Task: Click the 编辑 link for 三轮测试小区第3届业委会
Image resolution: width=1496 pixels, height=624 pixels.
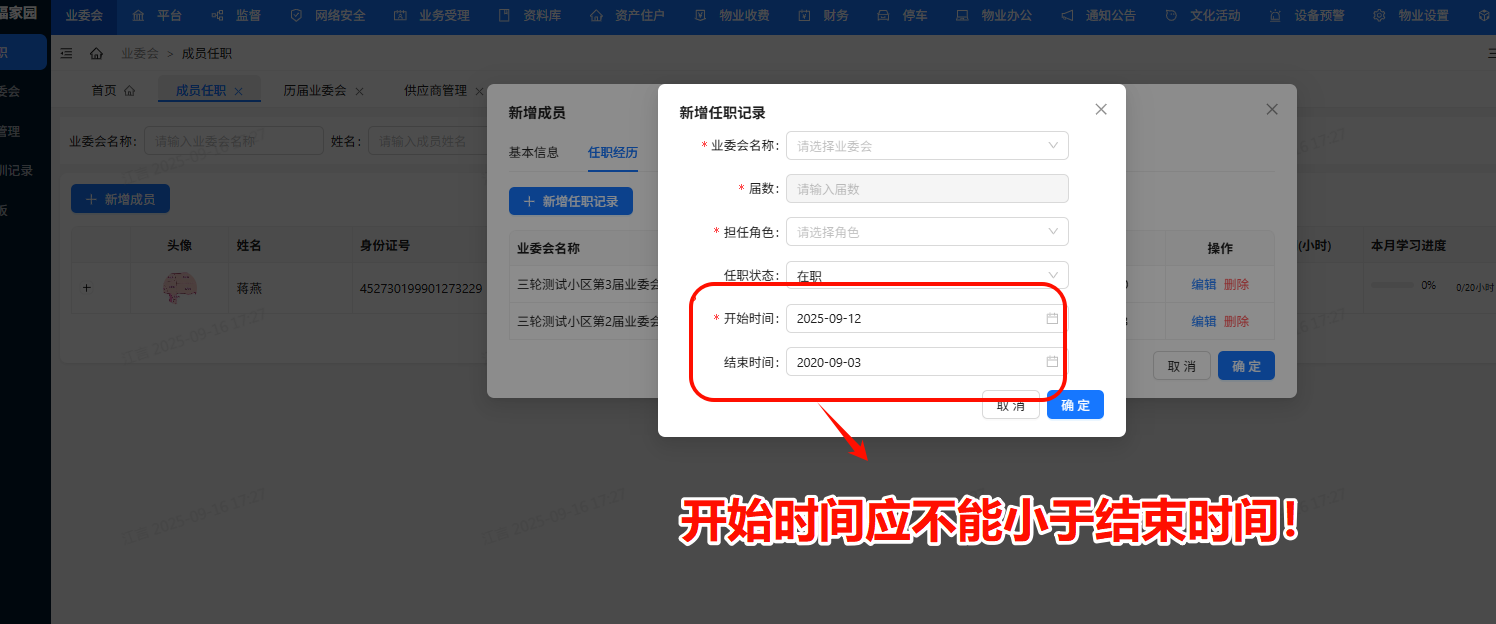Action: tap(1201, 284)
